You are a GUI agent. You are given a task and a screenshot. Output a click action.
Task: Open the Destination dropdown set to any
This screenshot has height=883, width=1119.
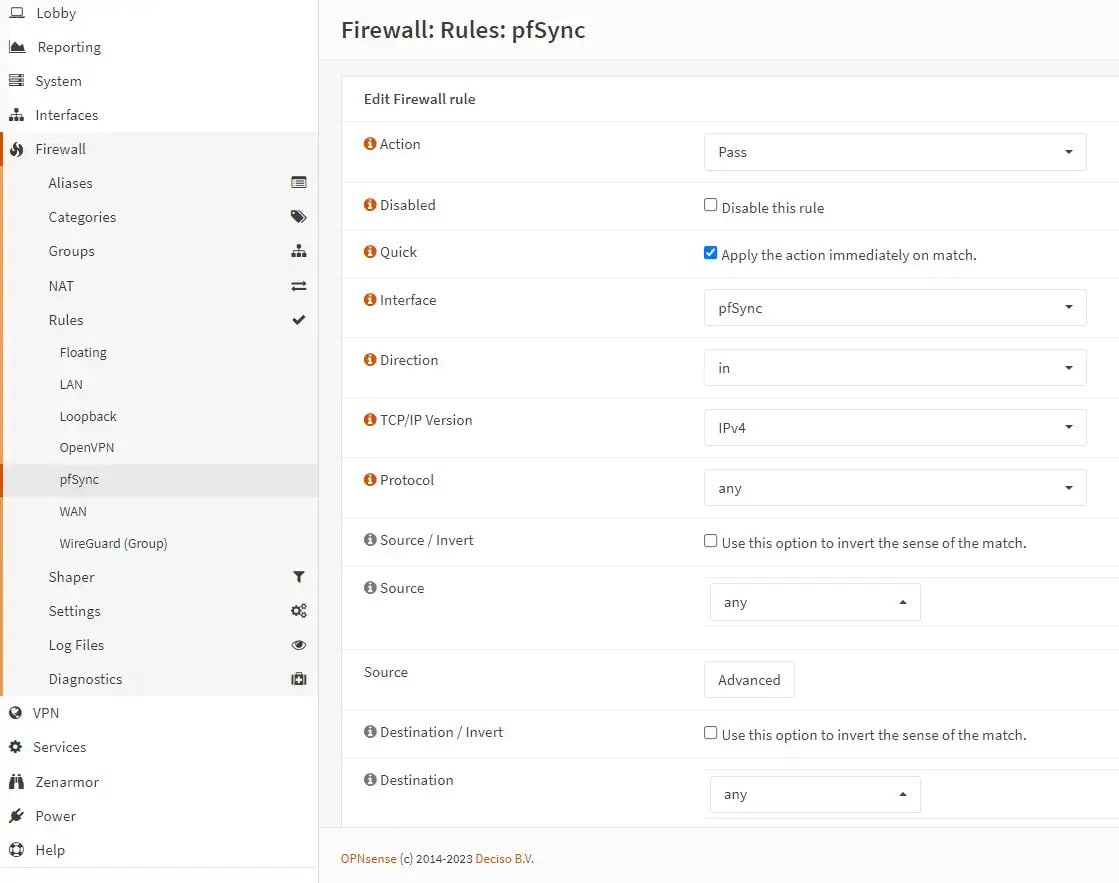tap(815, 794)
